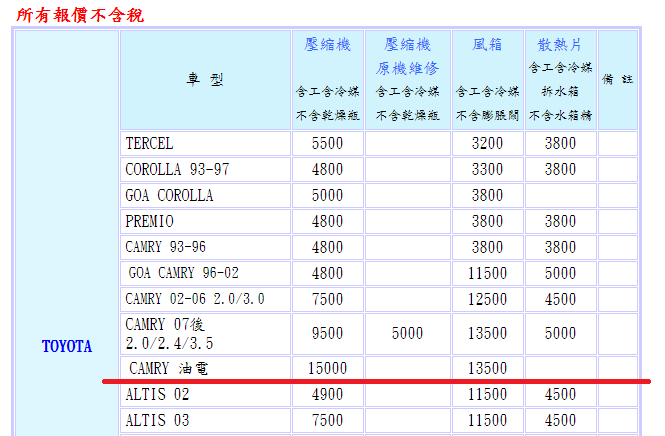
Task: Click ALTIS 03 散熱片 price 4500
Action: [560, 420]
